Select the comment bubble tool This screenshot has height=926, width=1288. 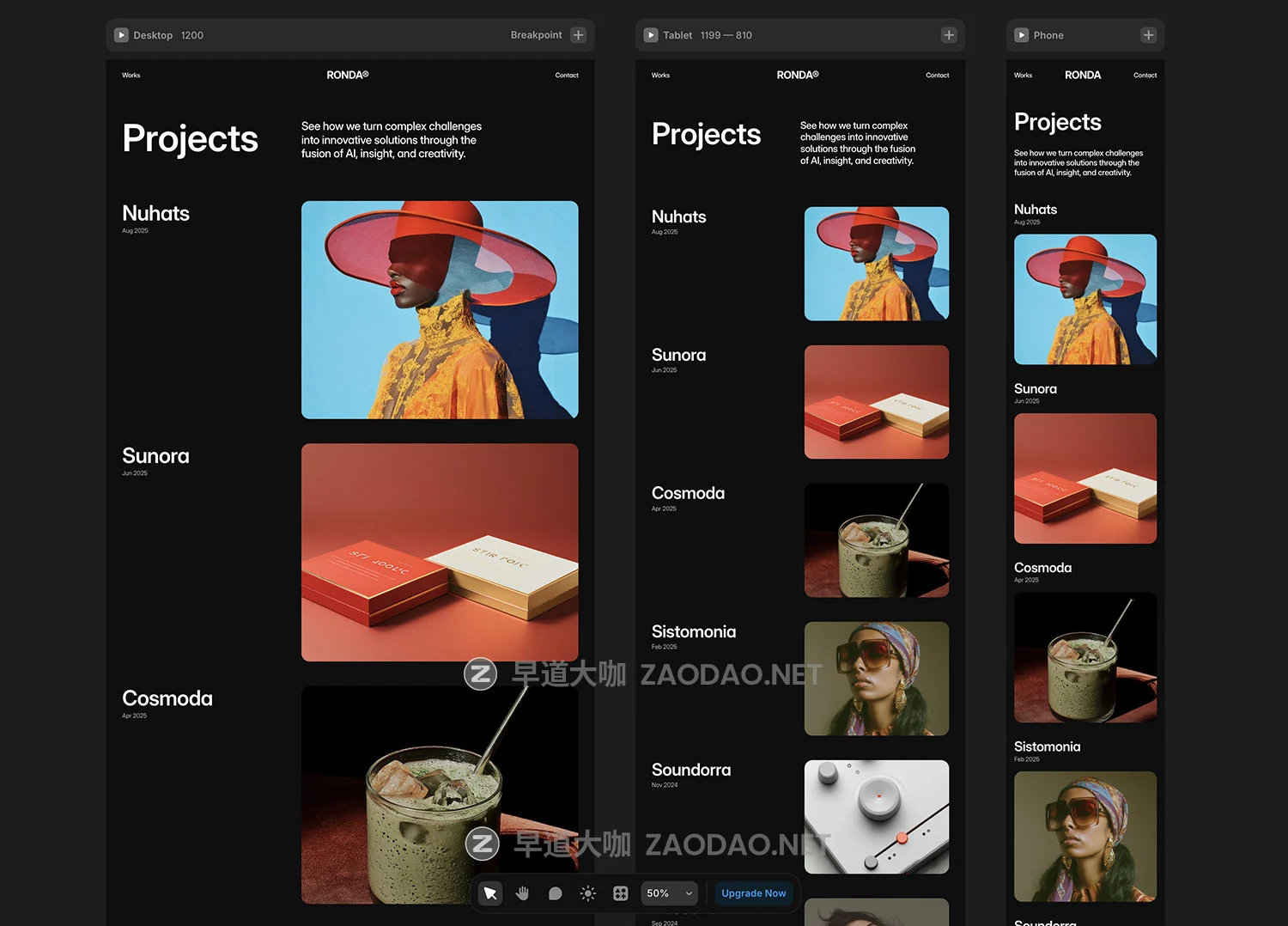click(x=556, y=893)
